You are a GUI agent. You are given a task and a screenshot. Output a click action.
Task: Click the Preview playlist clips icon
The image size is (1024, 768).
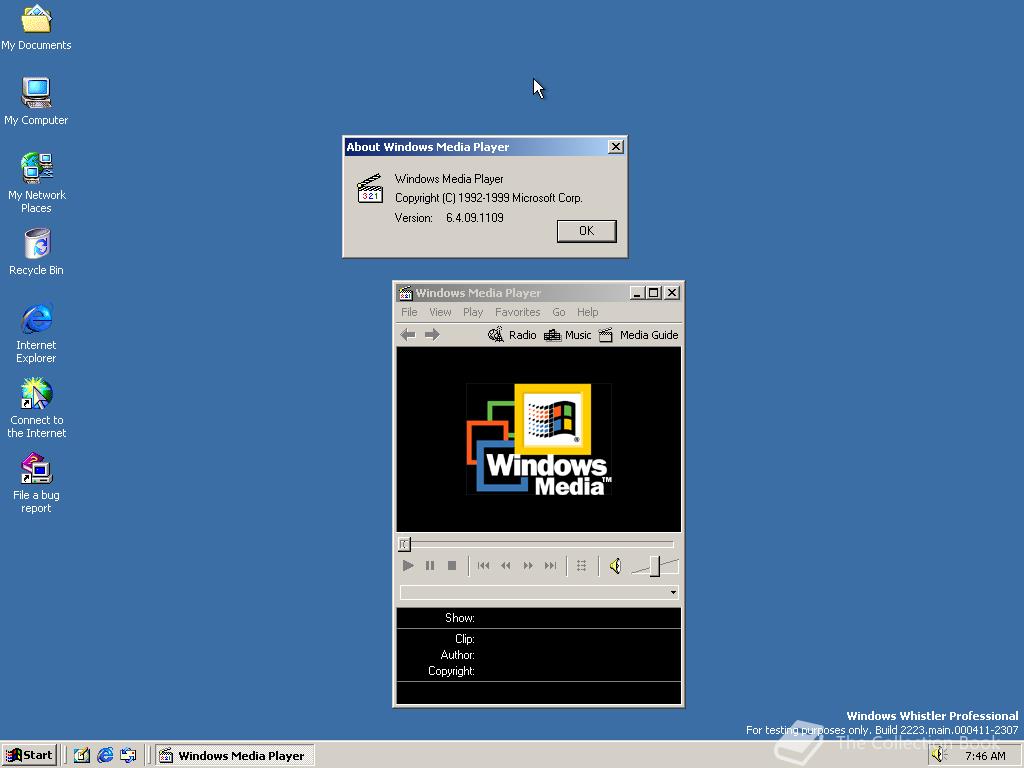click(x=581, y=566)
